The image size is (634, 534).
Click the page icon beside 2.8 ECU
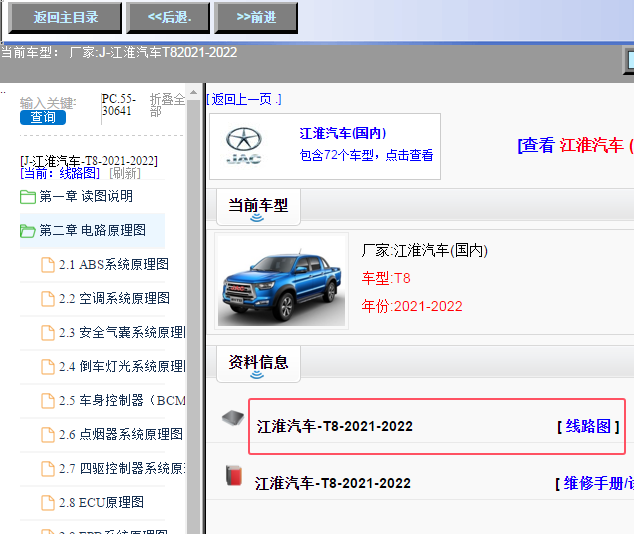tap(48, 502)
